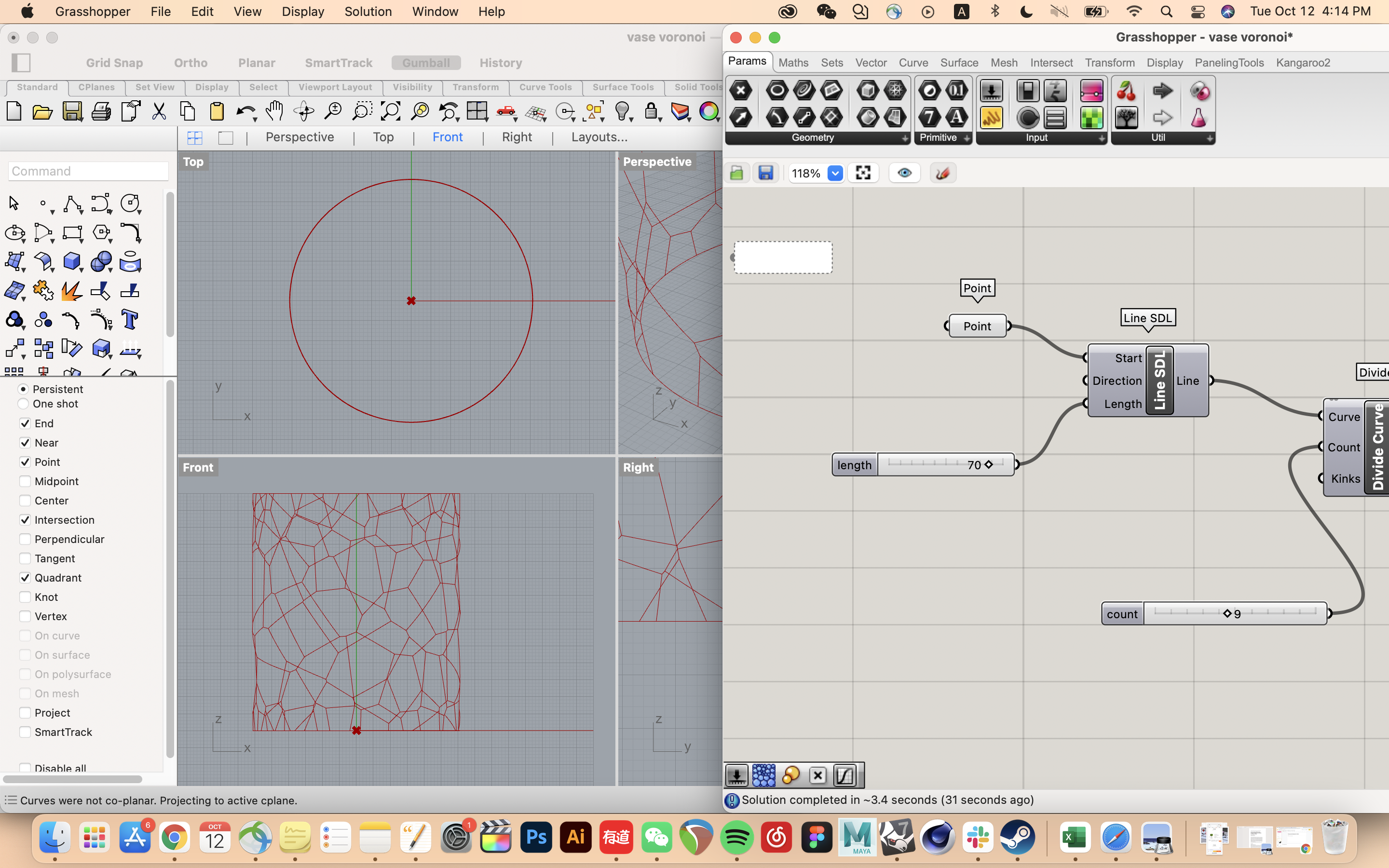
Task: Click the Intersect panel icon in toolbar
Action: 1051,62
